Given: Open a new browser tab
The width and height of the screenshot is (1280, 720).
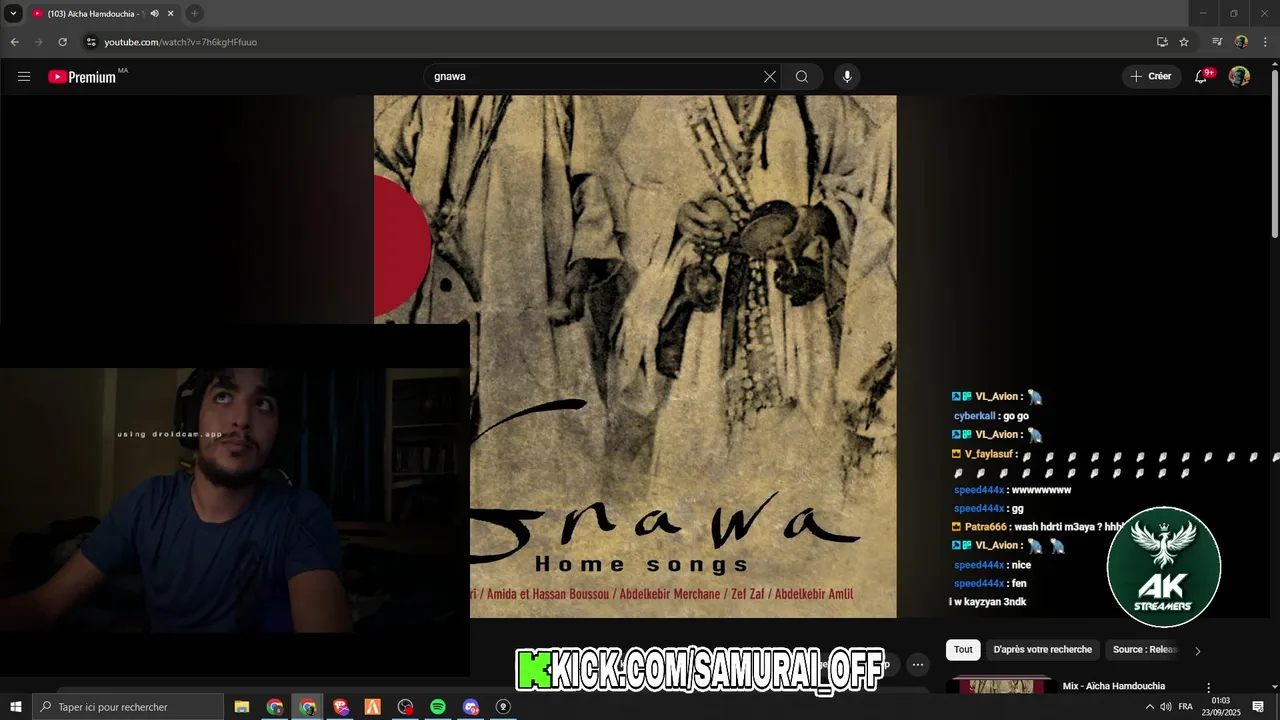Looking at the screenshot, I should pos(195,14).
